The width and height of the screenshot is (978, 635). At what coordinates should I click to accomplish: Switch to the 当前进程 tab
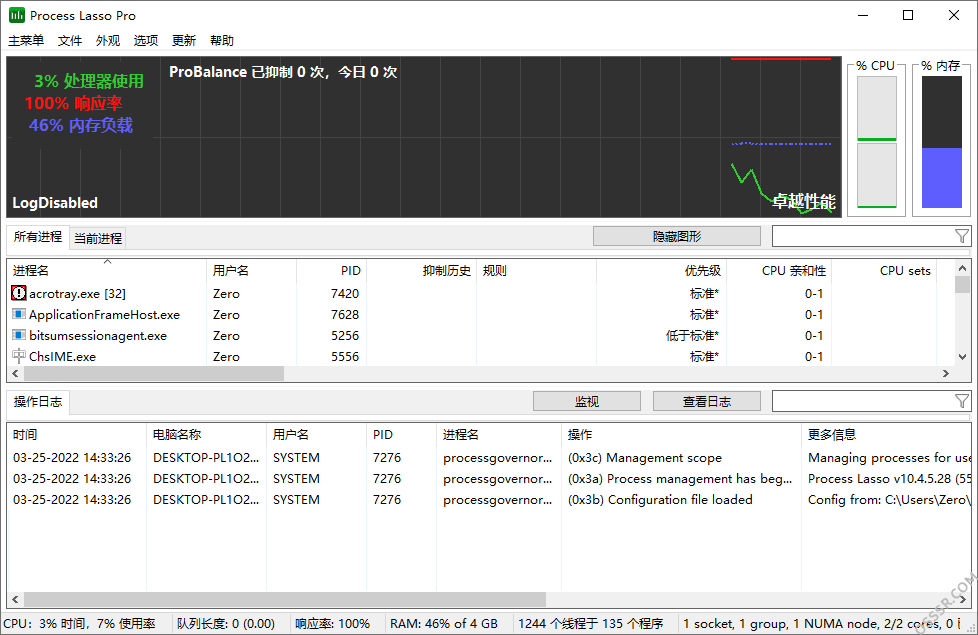click(98, 238)
